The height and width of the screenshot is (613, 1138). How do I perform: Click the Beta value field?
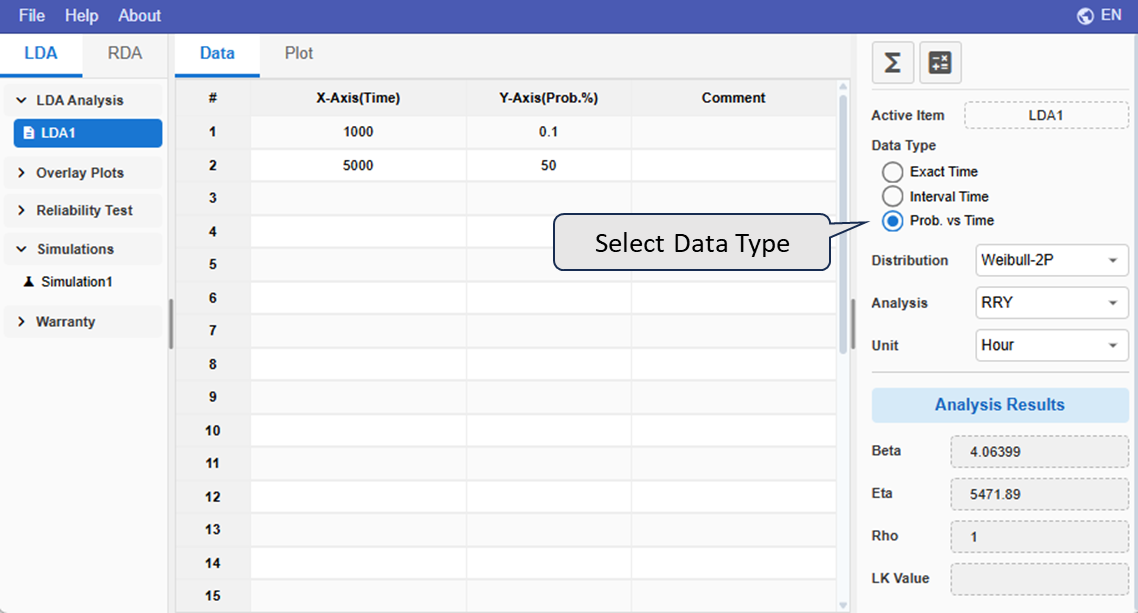[1039, 452]
